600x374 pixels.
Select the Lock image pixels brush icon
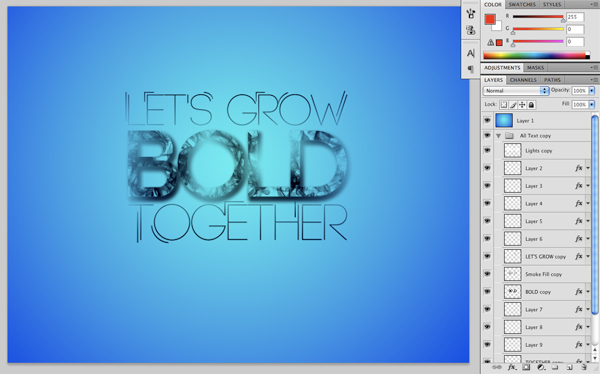513,105
